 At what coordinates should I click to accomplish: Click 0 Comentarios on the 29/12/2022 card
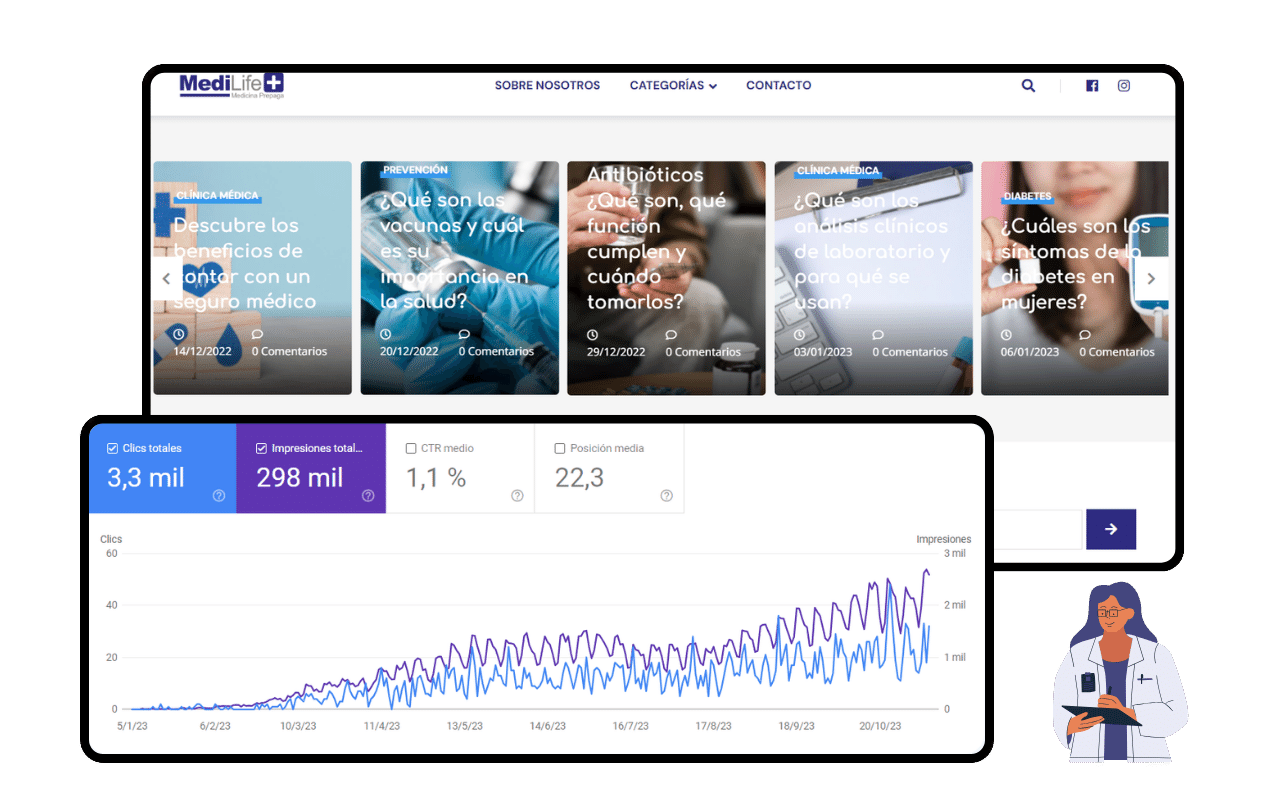coord(703,352)
